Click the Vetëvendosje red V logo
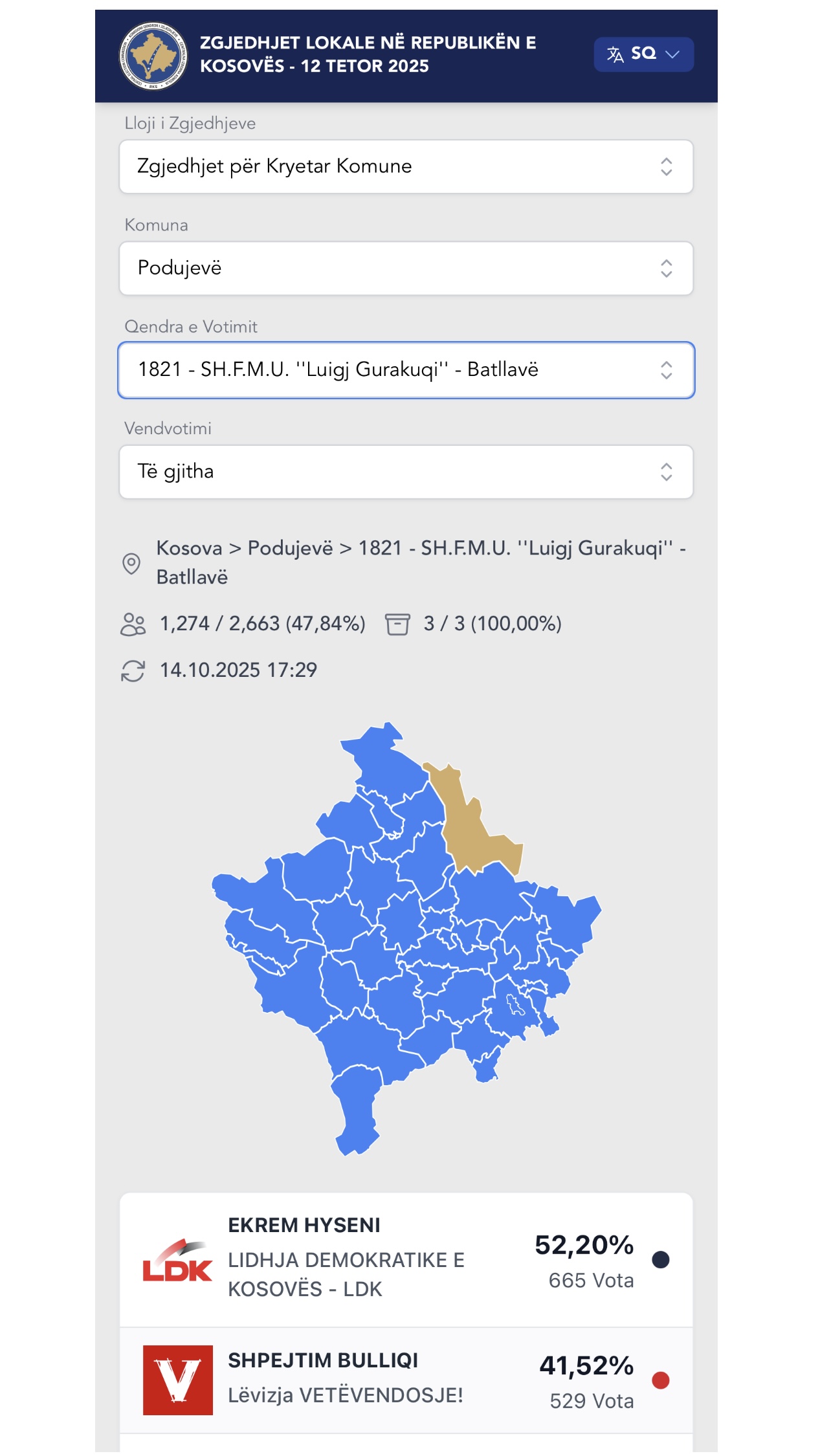The width and height of the screenshot is (831, 1456). coord(177,1380)
